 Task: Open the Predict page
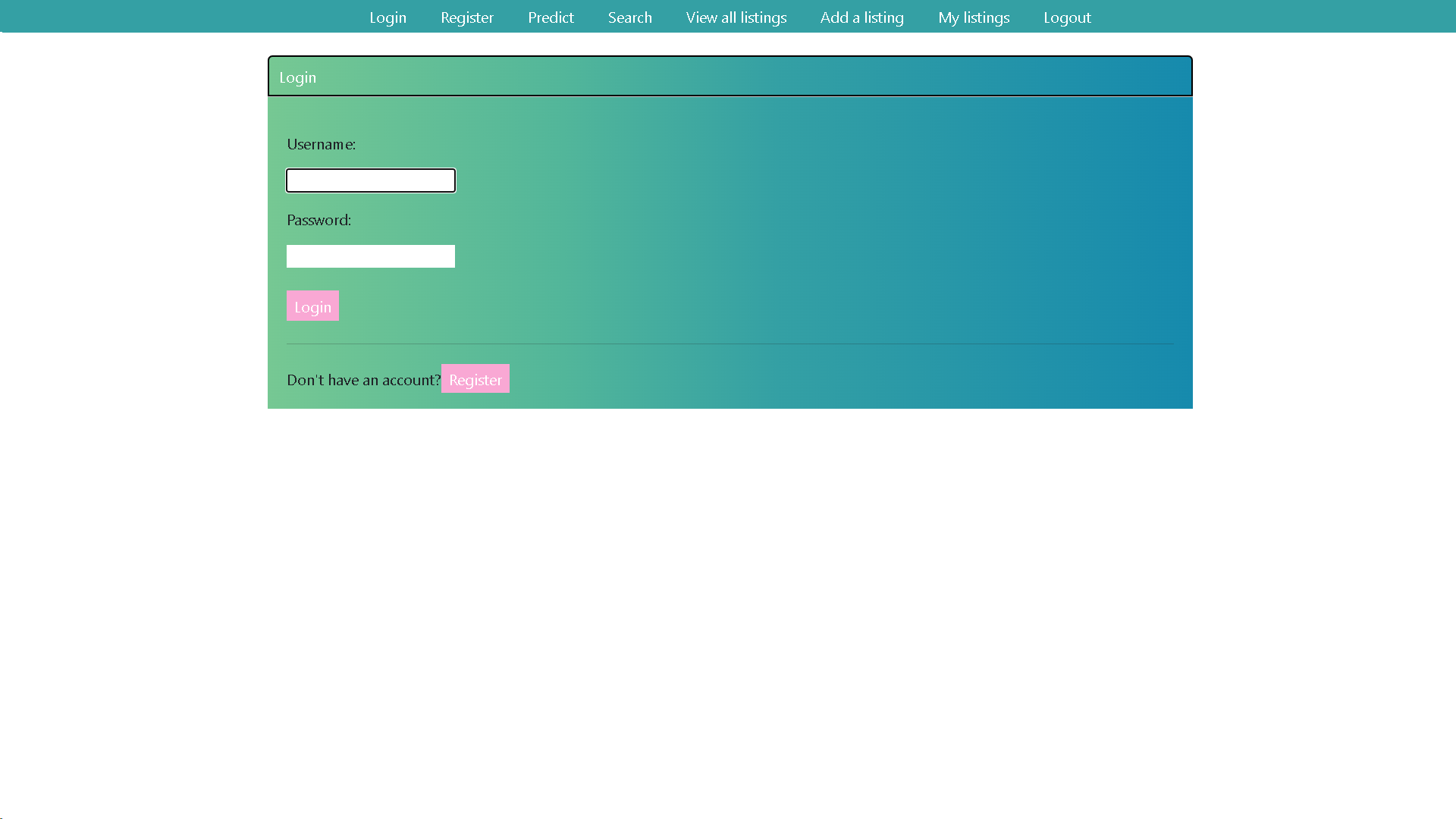pos(551,17)
